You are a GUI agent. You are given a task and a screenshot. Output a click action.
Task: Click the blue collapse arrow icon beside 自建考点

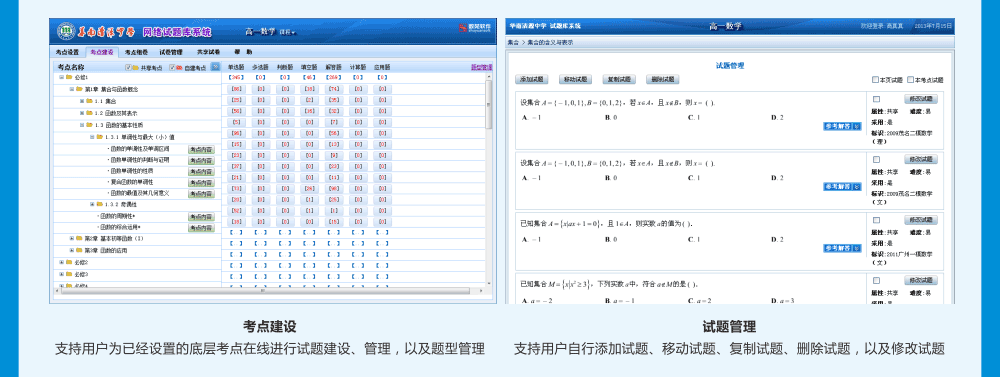(x=216, y=66)
